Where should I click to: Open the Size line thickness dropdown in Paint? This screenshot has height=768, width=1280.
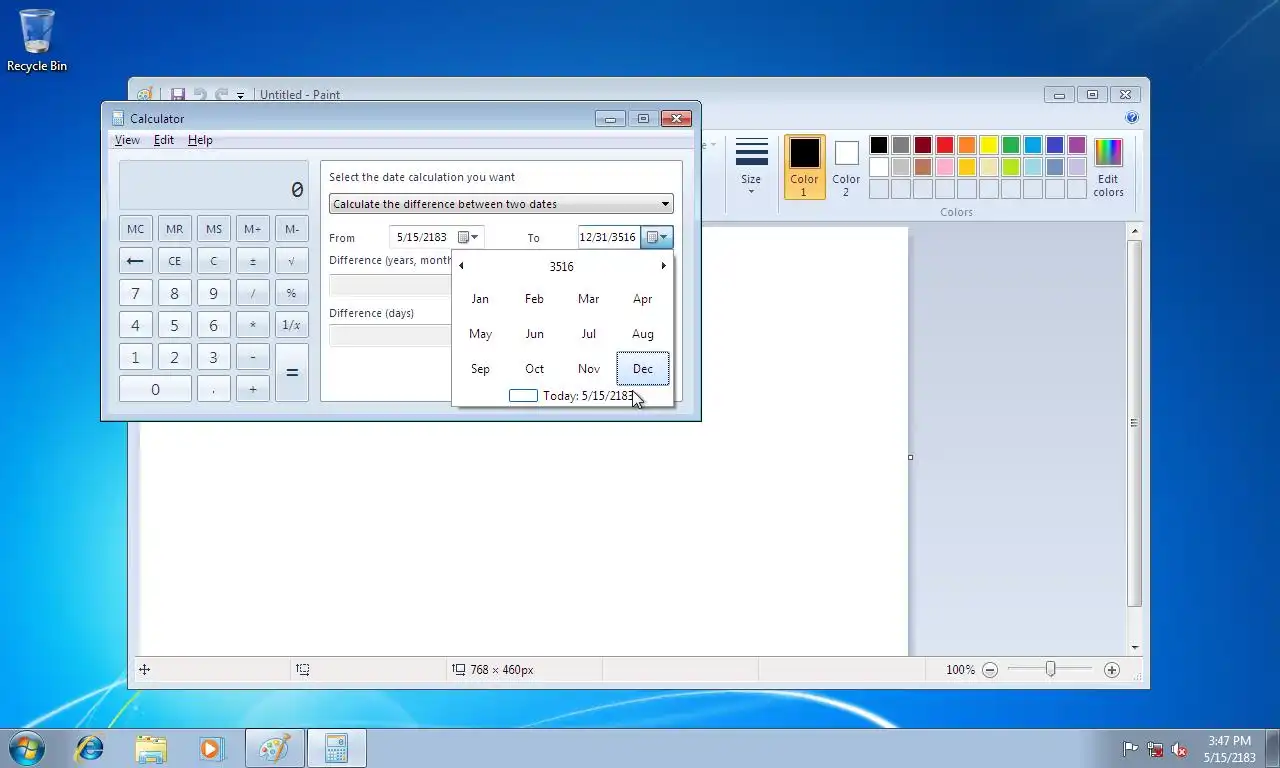point(751,166)
